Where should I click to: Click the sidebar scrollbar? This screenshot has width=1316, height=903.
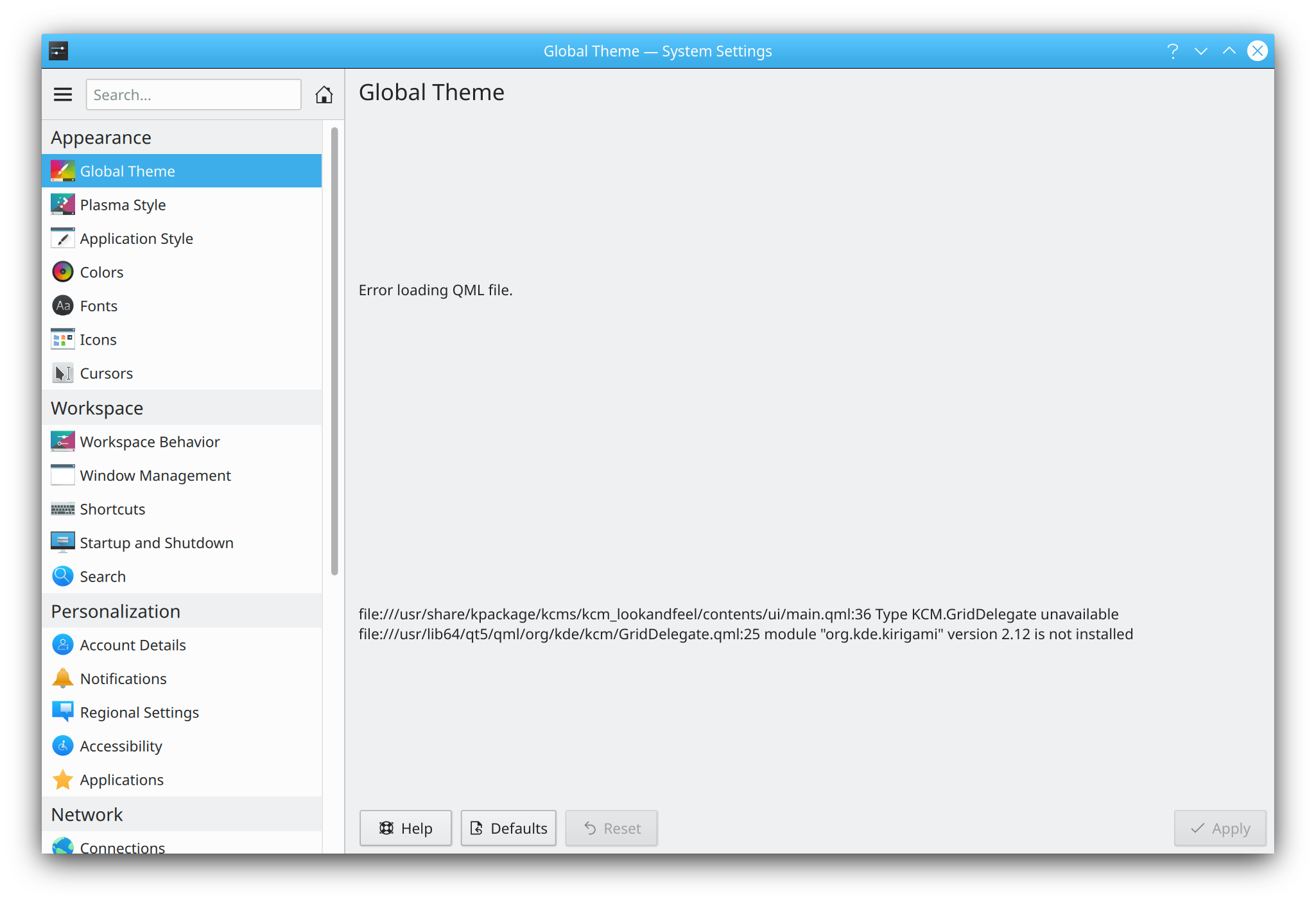tap(334, 353)
